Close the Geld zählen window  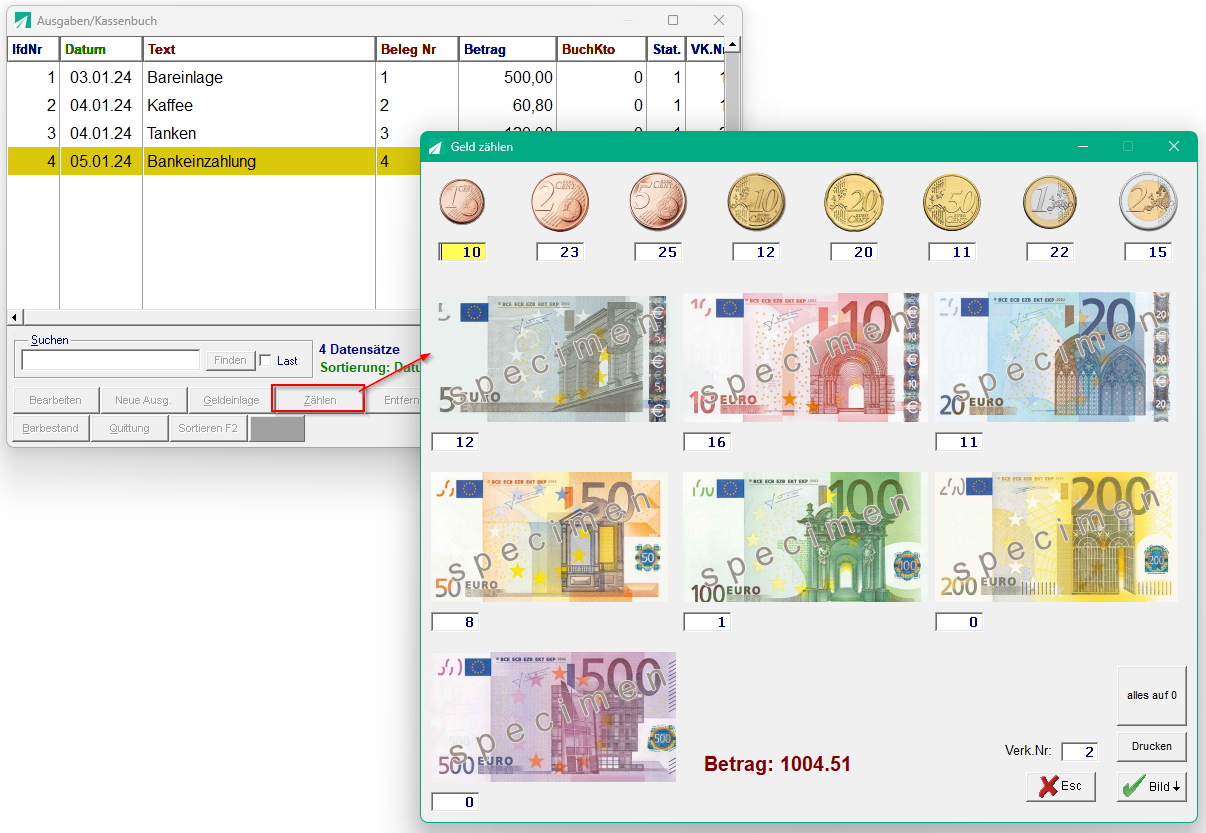[x=1174, y=146]
